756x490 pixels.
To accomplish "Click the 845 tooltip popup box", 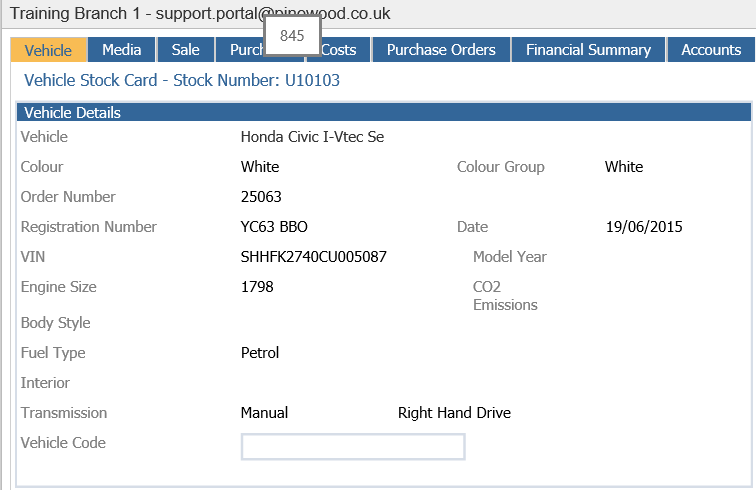I will coord(292,36).
